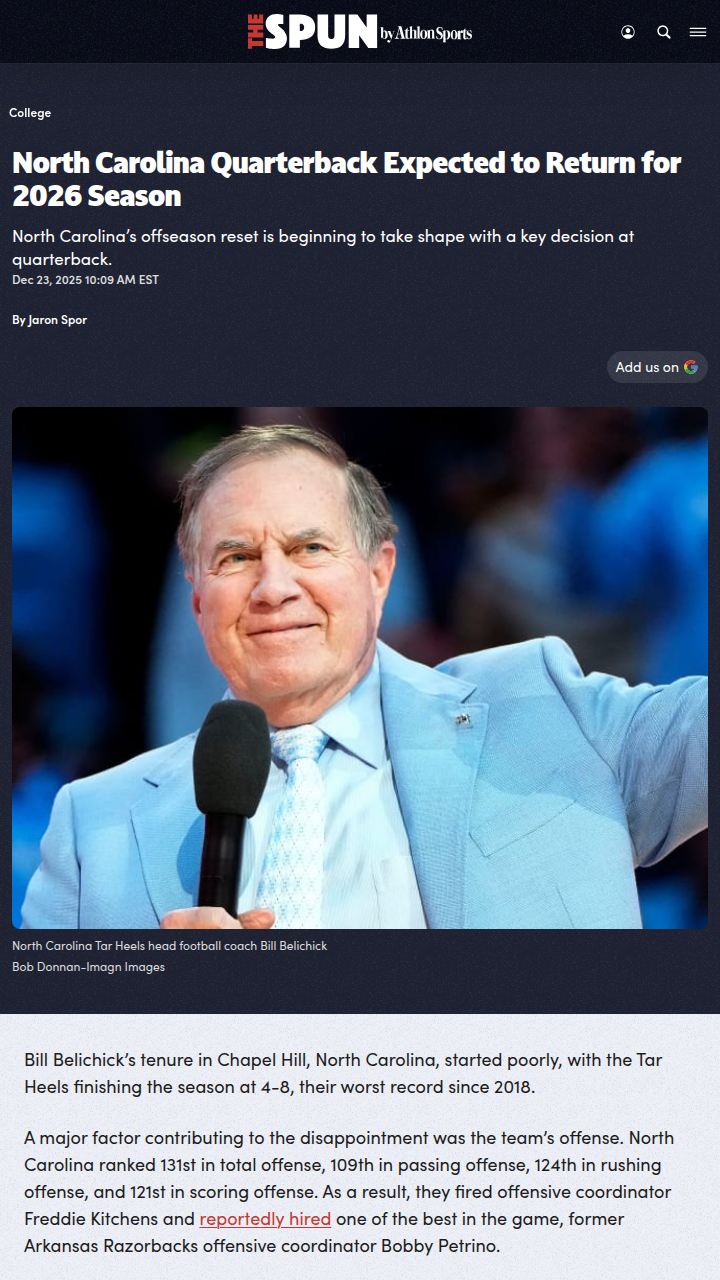The image size is (720, 1280).
Task: Select the Tar Heels head coach caption
Action: tap(169, 945)
